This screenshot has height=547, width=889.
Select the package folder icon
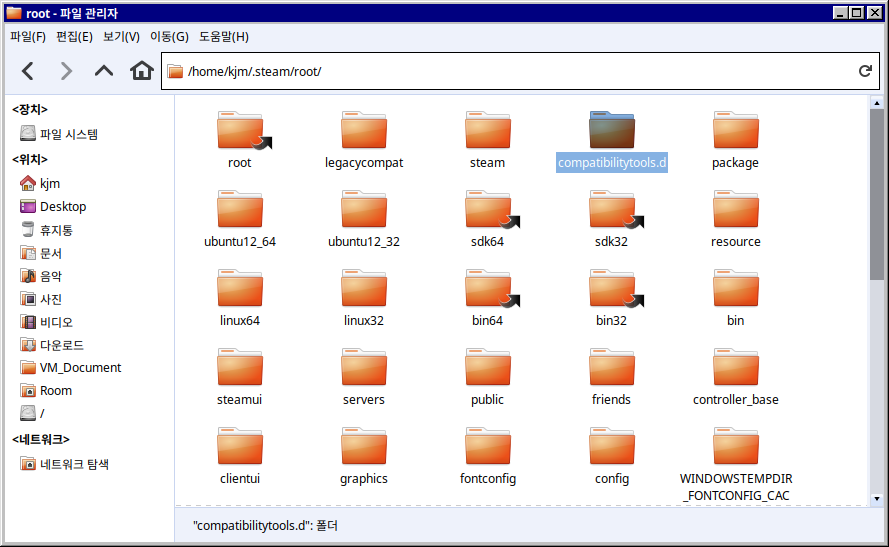(735, 130)
